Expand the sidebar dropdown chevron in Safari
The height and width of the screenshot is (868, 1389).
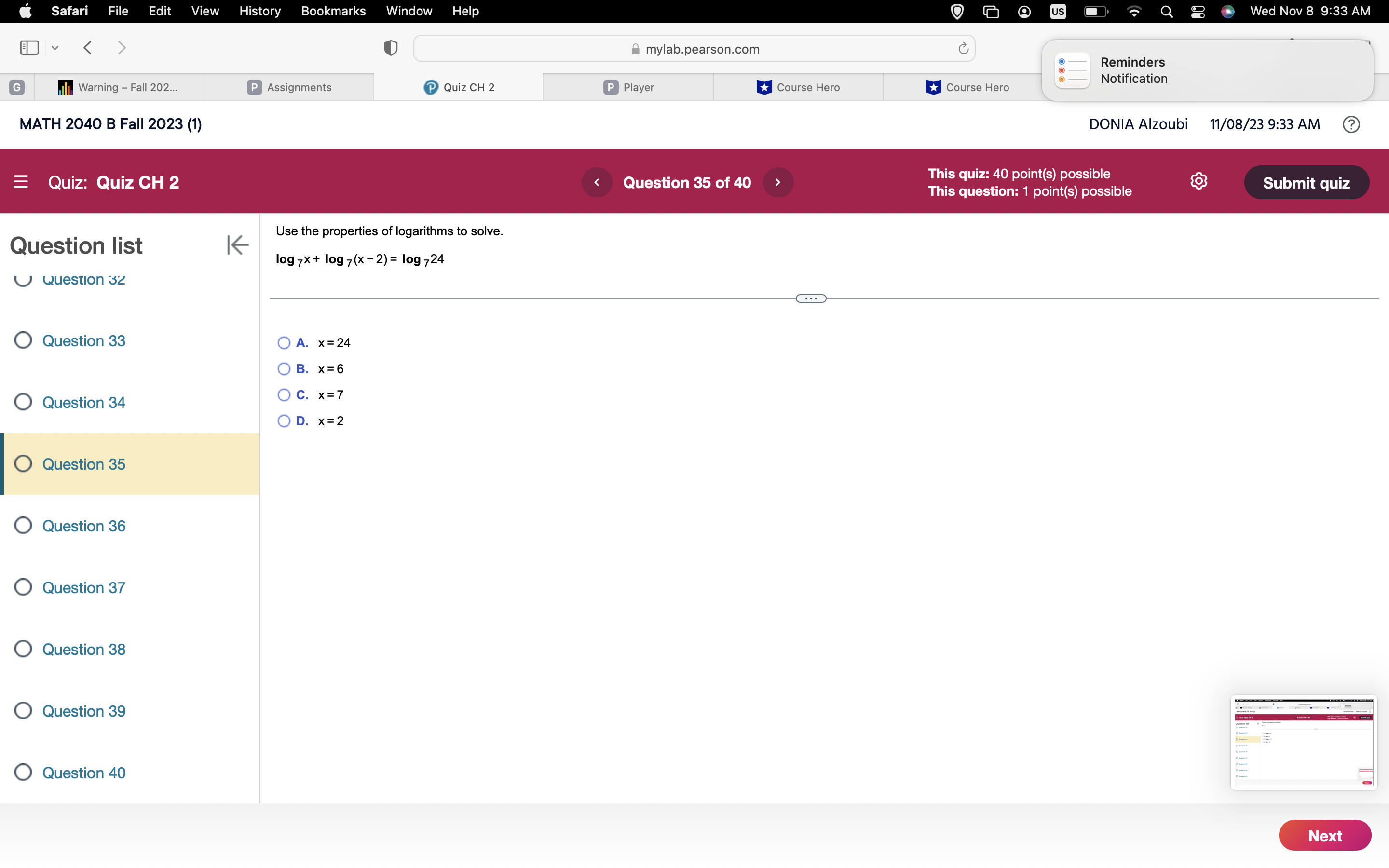point(55,48)
